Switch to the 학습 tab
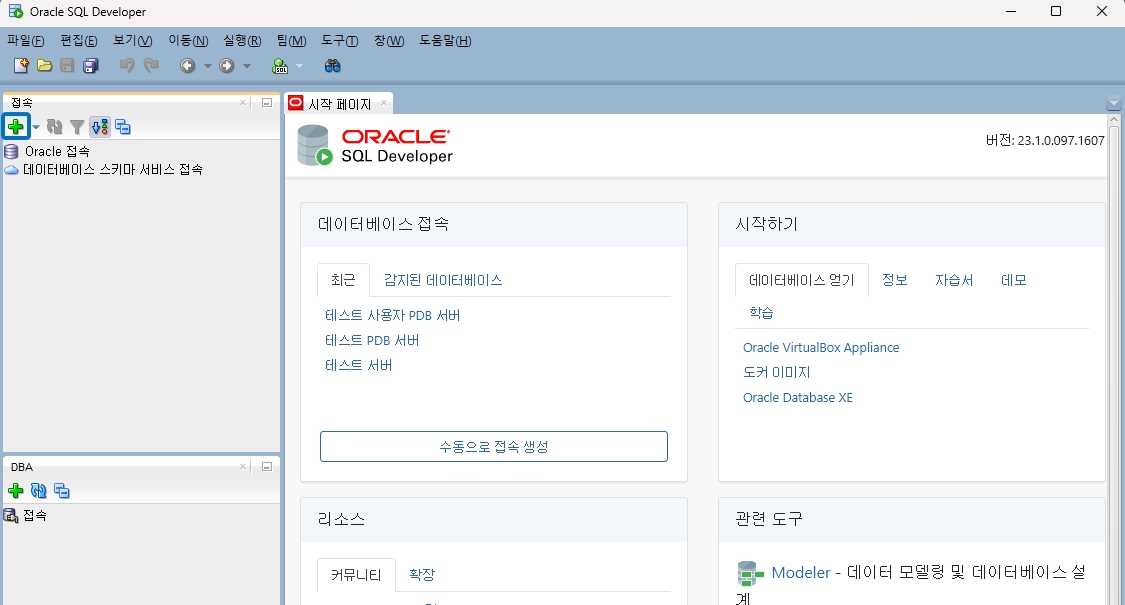The width and height of the screenshot is (1125, 605). [x=761, y=312]
